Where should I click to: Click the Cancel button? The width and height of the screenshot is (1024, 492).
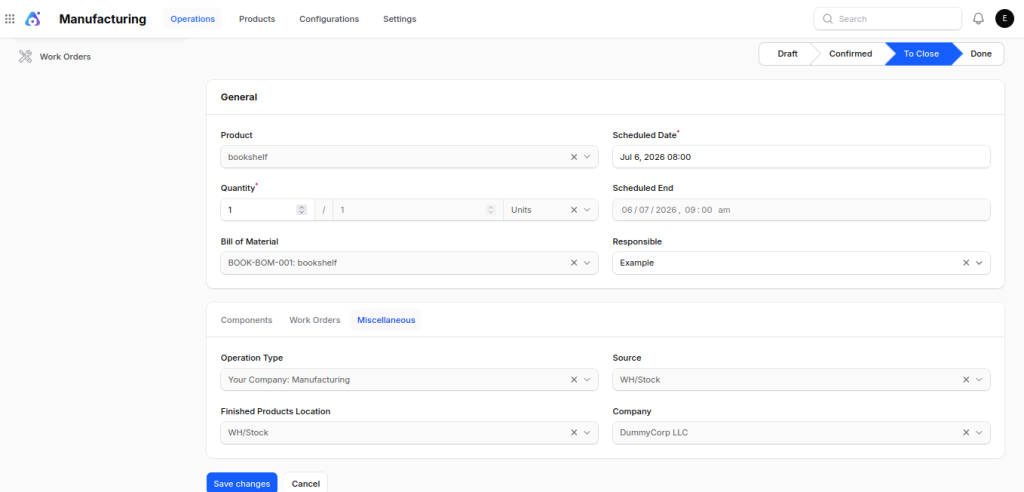(306, 484)
